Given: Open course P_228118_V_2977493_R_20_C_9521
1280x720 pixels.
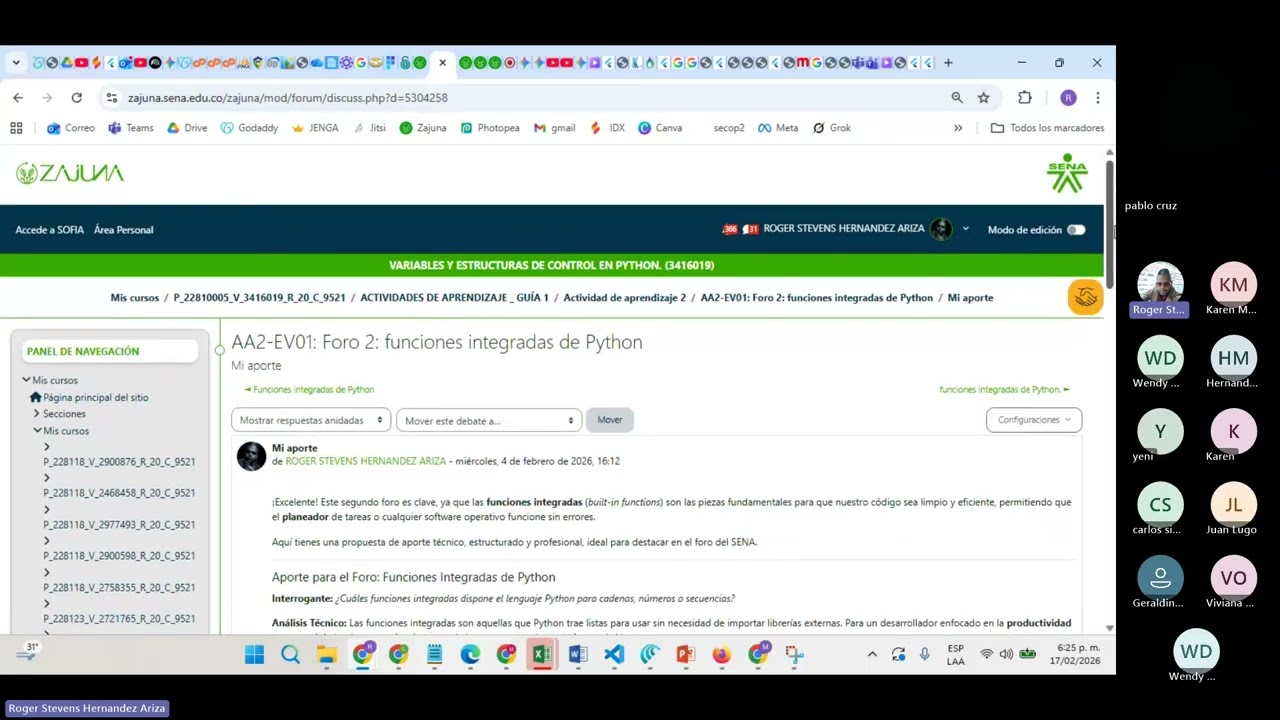Looking at the screenshot, I should [x=119, y=525].
